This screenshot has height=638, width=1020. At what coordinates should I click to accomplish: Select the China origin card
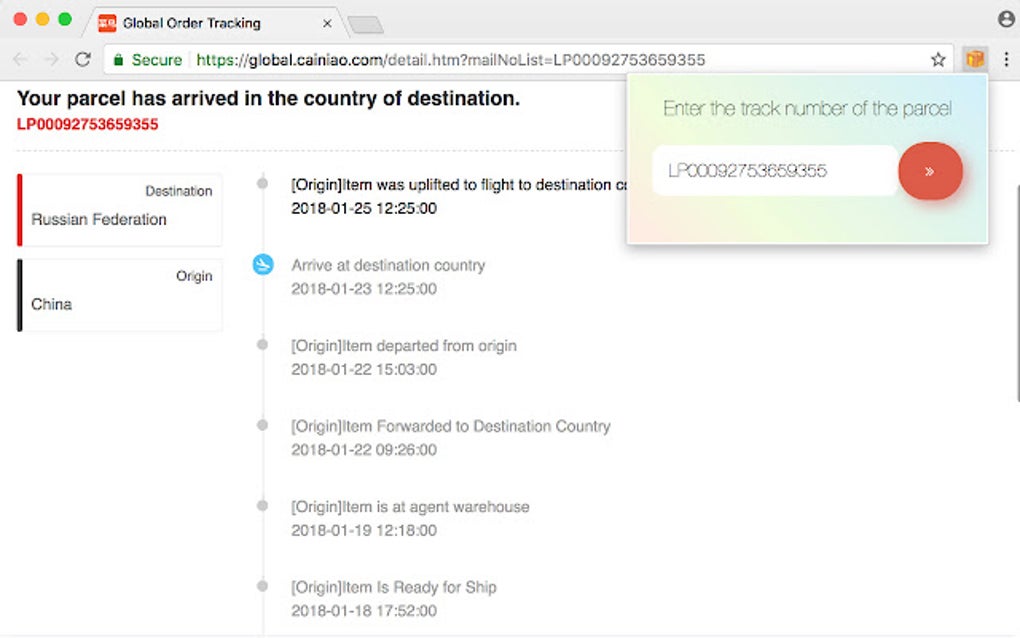coord(120,295)
